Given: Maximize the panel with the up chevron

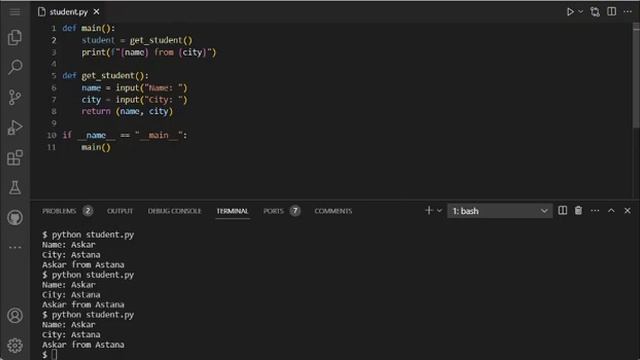Looking at the screenshot, I should click(611, 211).
